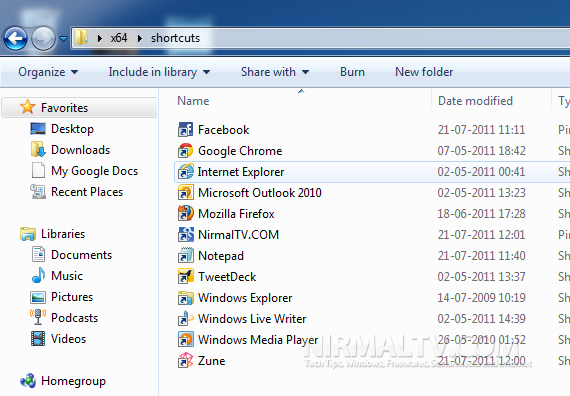Select Homegroup in the navigation pane
The image size is (570, 396).
tap(73, 381)
